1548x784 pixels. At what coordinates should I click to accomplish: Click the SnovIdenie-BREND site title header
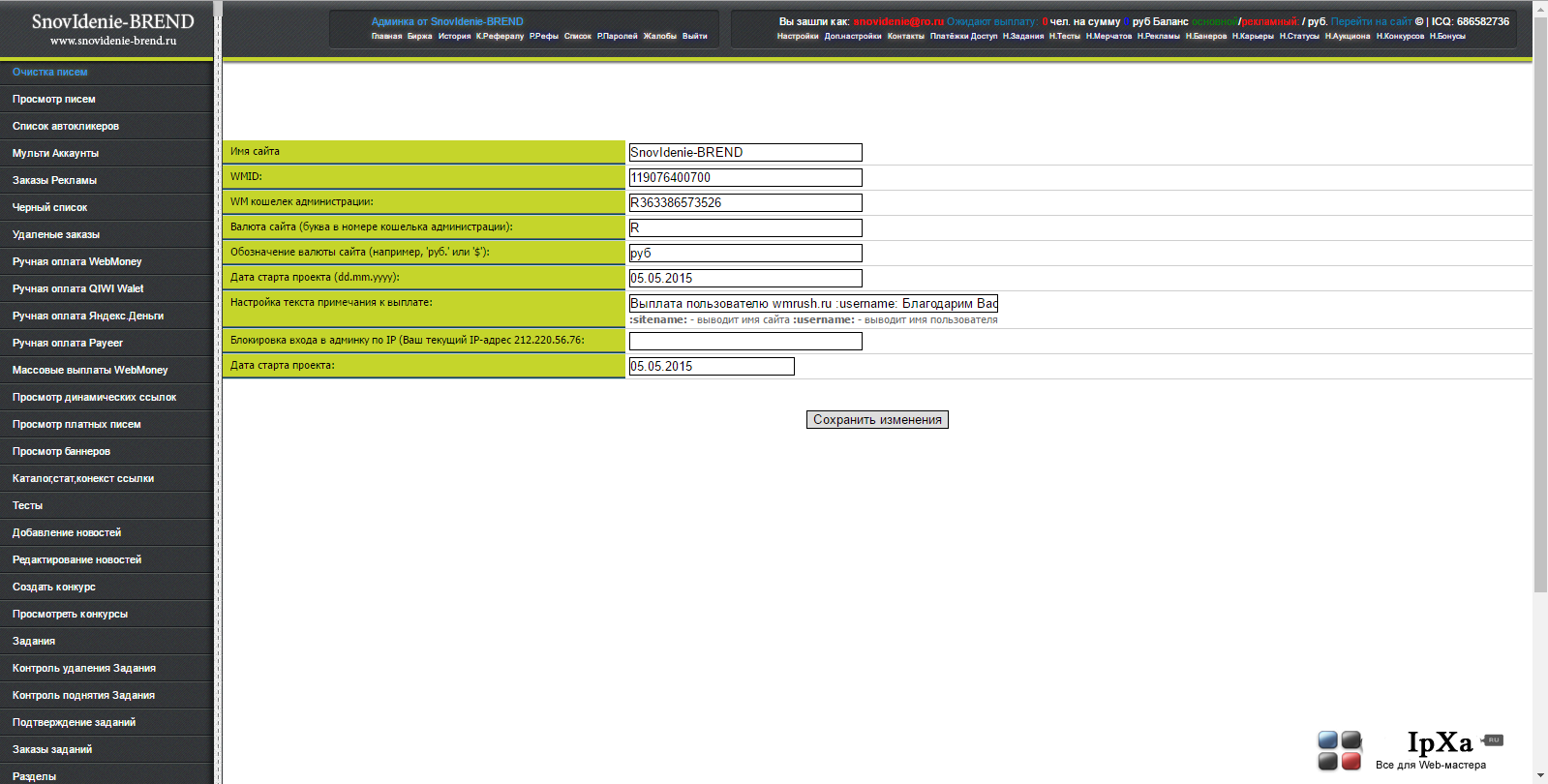click(x=113, y=21)
